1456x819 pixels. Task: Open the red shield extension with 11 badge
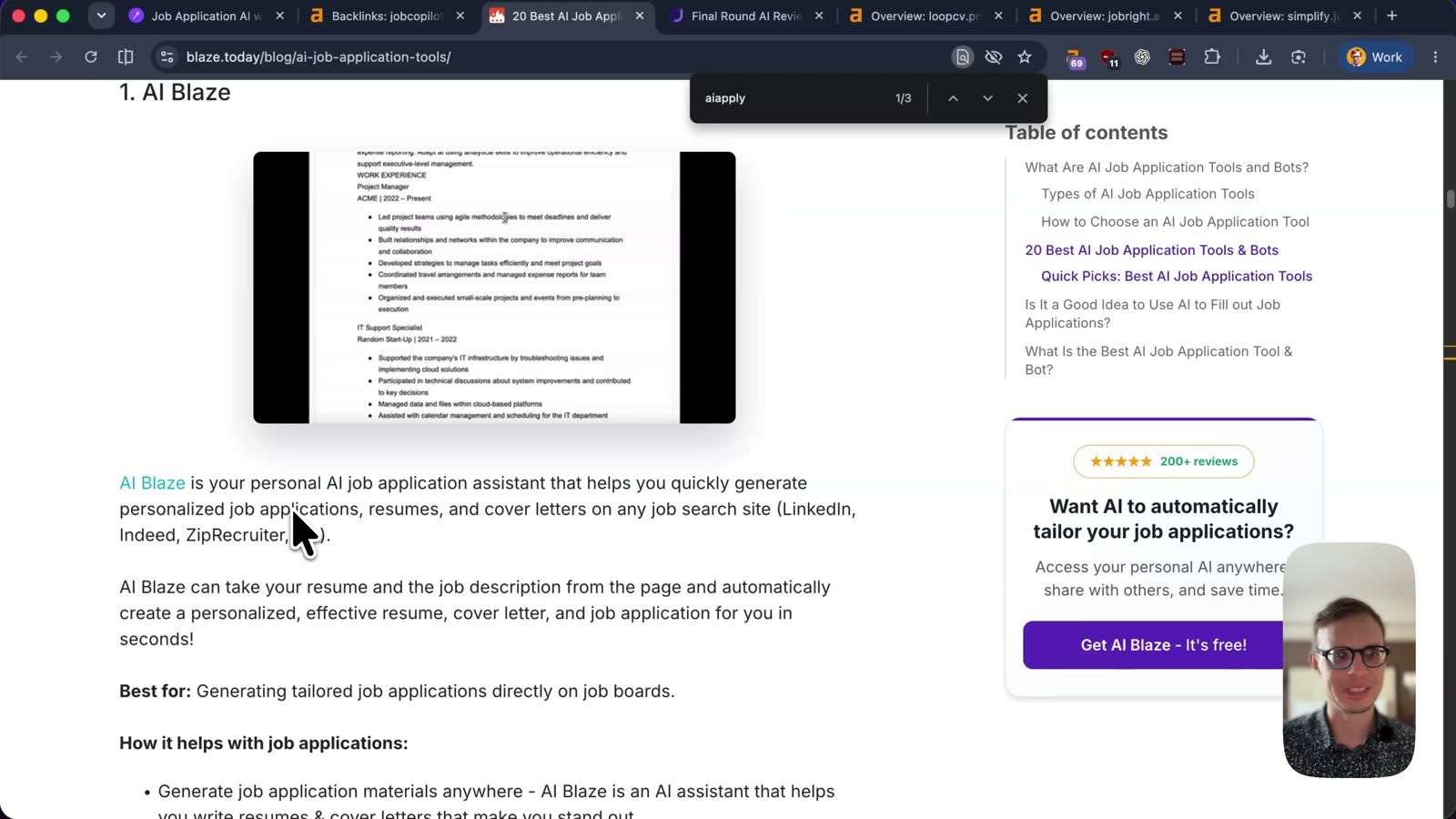point(1109,57)
